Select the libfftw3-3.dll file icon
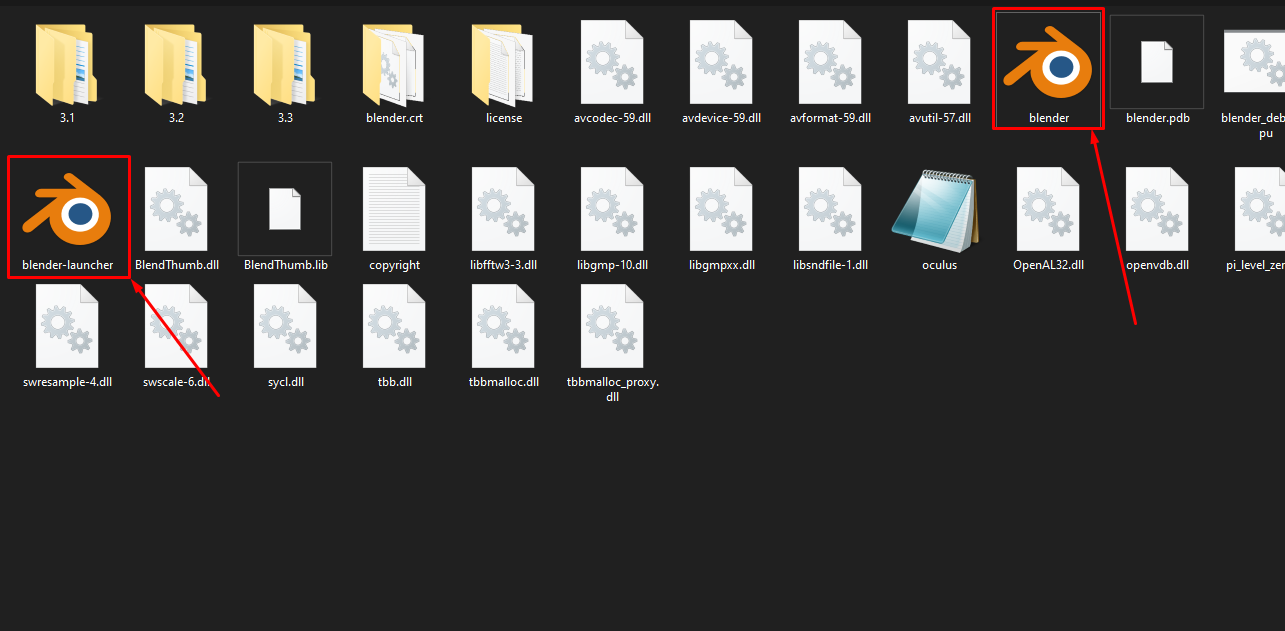The width and height of the screenshot is (1285, 631). click(x=503, y=210)
